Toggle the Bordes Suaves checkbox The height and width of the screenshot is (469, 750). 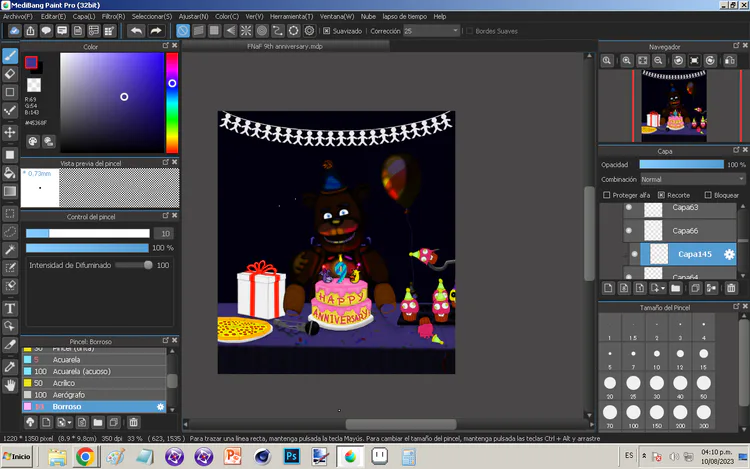pos(470,31)
